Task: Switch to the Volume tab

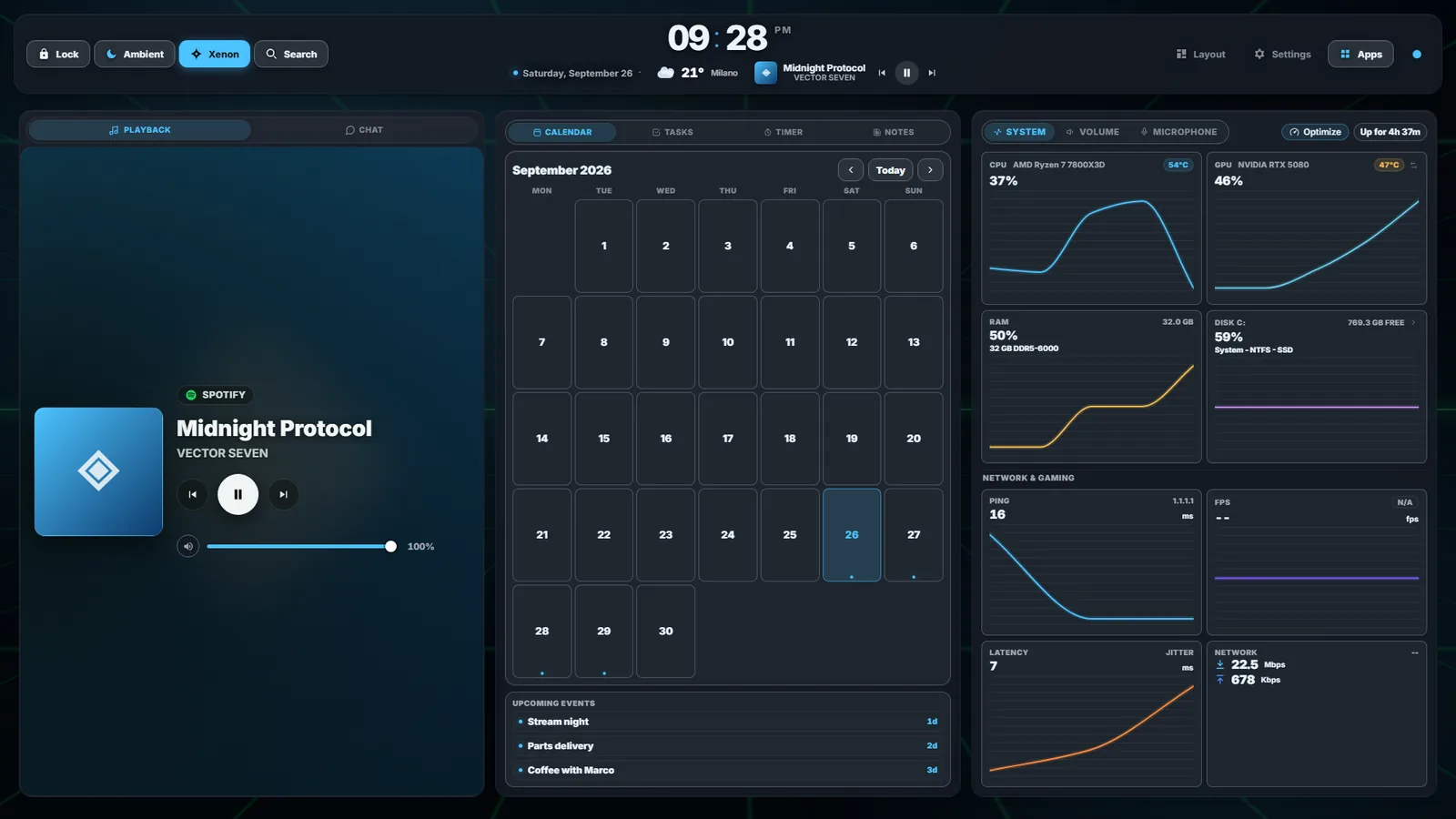Action: click(1092, 132)
